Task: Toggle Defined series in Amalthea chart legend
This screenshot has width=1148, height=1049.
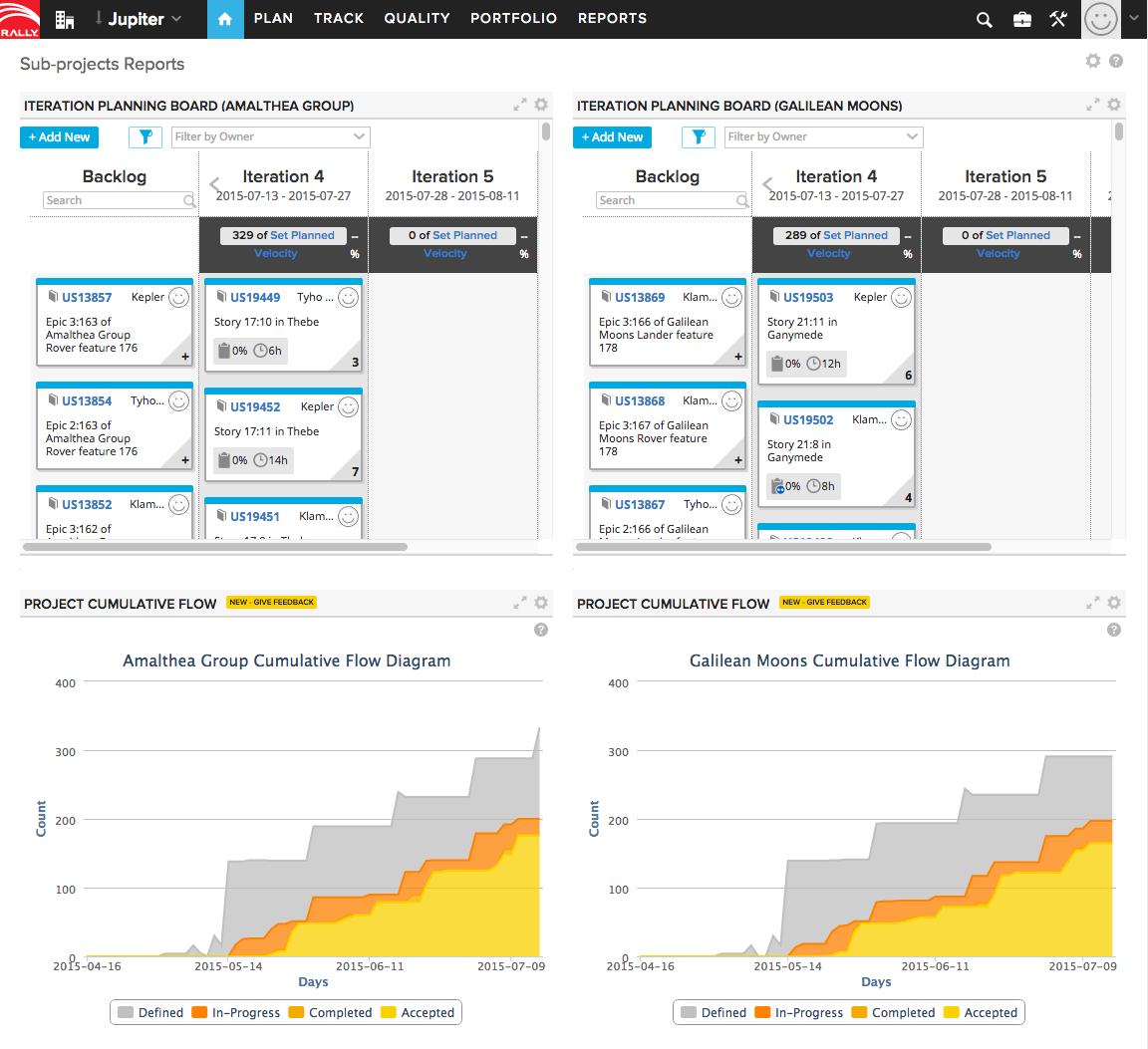Action: [x=150, y=1012]
